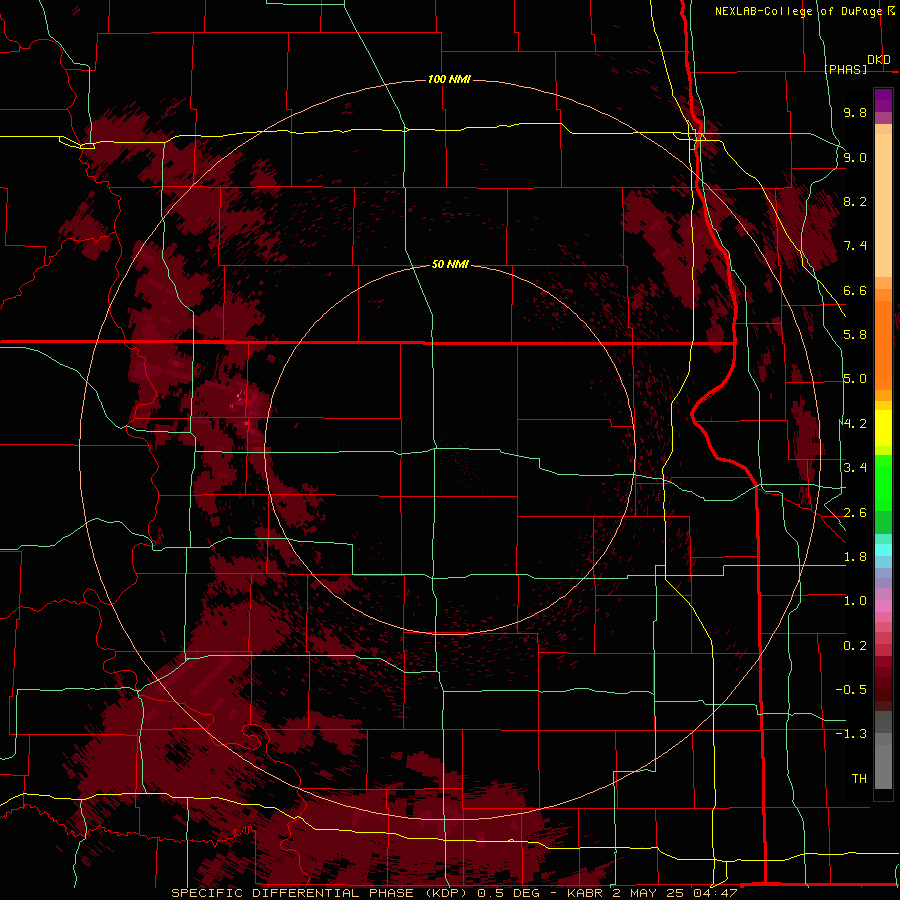Click the 8.2 value on the color scale

click(855, 201)
